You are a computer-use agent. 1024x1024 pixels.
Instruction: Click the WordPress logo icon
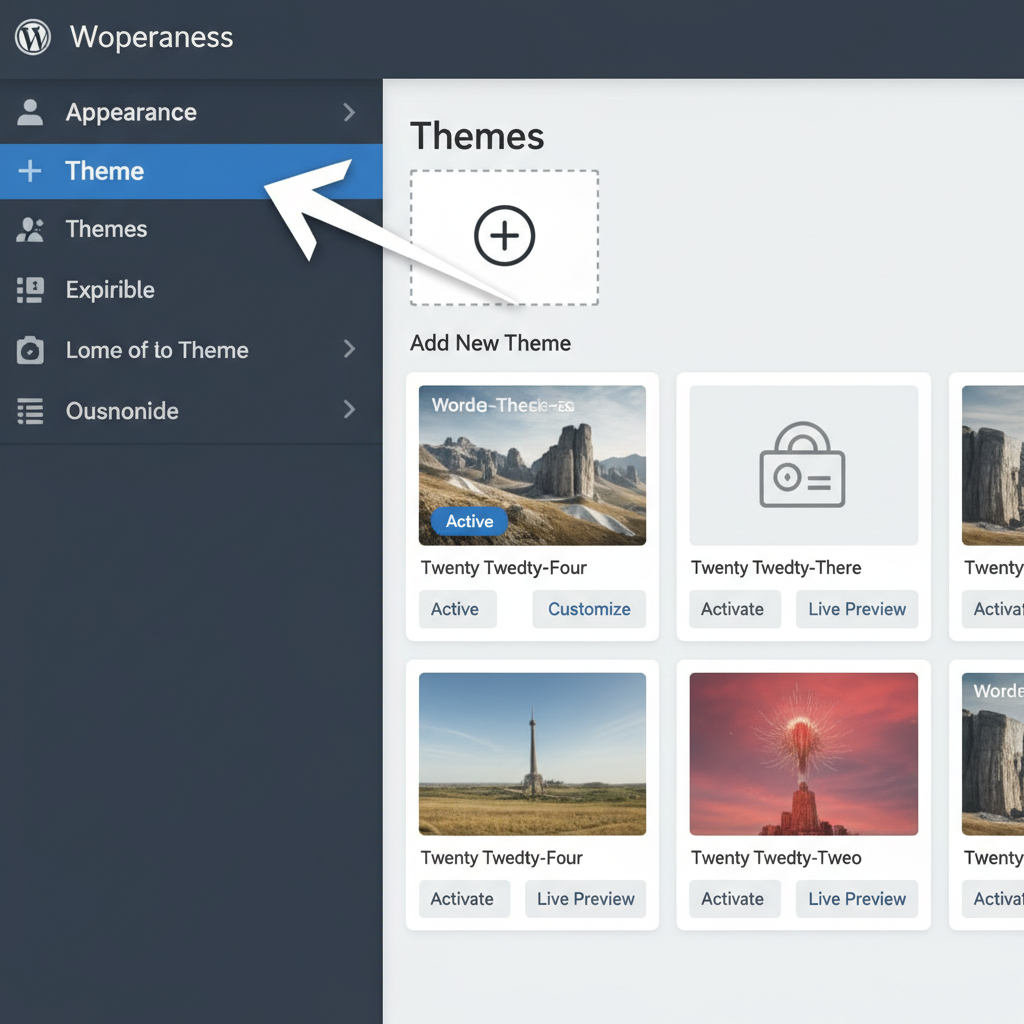33,38
